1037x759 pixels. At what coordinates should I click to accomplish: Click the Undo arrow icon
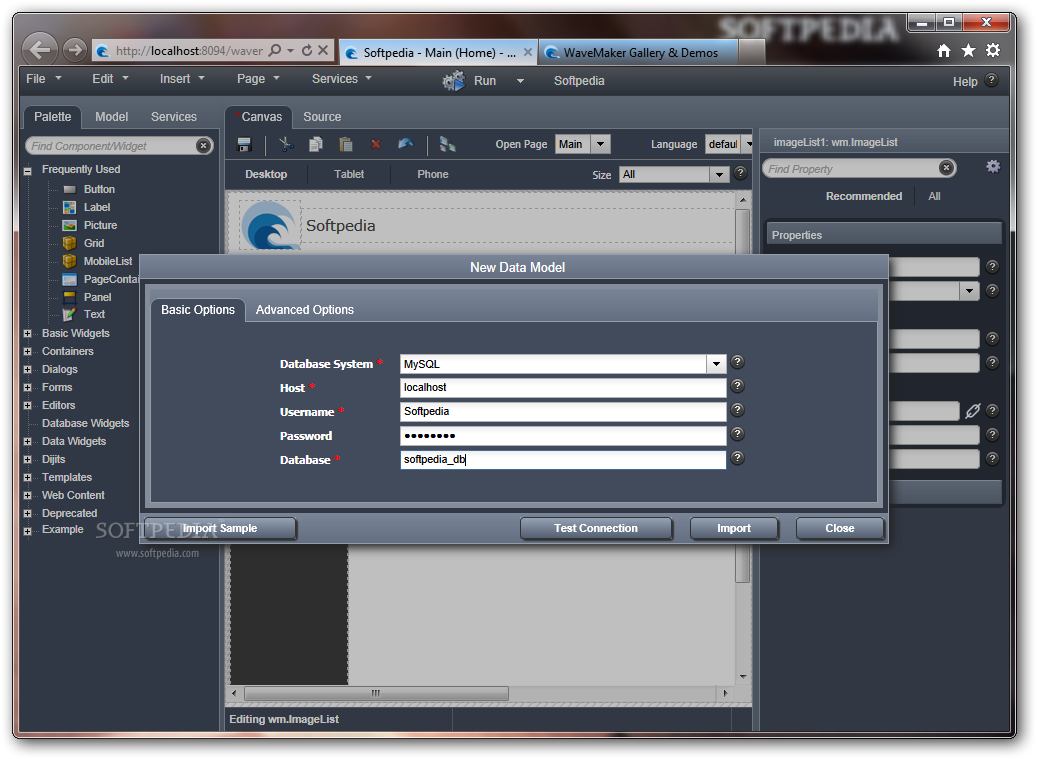(x=405, y=143)
